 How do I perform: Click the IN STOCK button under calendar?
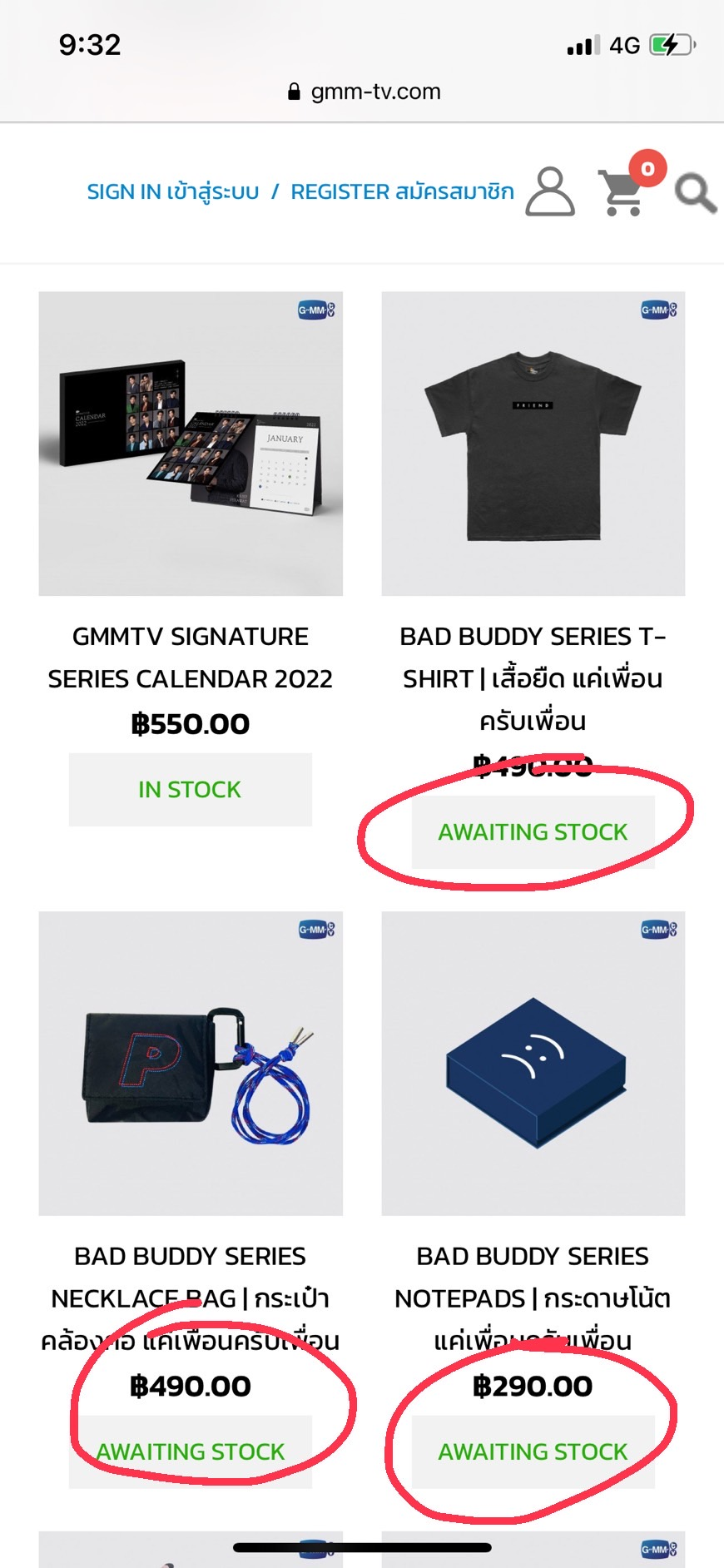[190, 790]
